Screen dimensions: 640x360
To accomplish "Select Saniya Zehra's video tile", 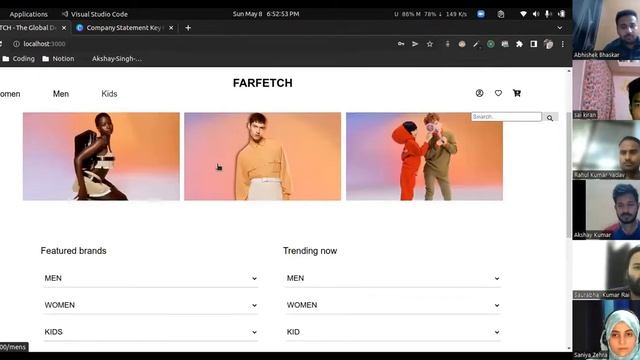I will coord(606,330).
